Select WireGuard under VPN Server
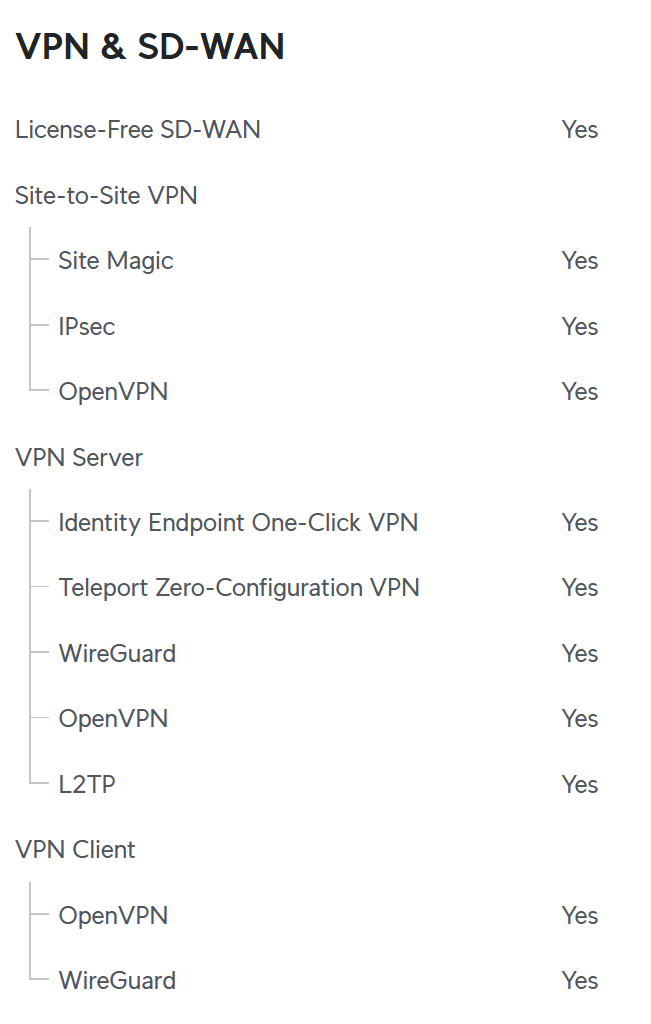This screenshot has width=651, height=1024. [118, 653]
